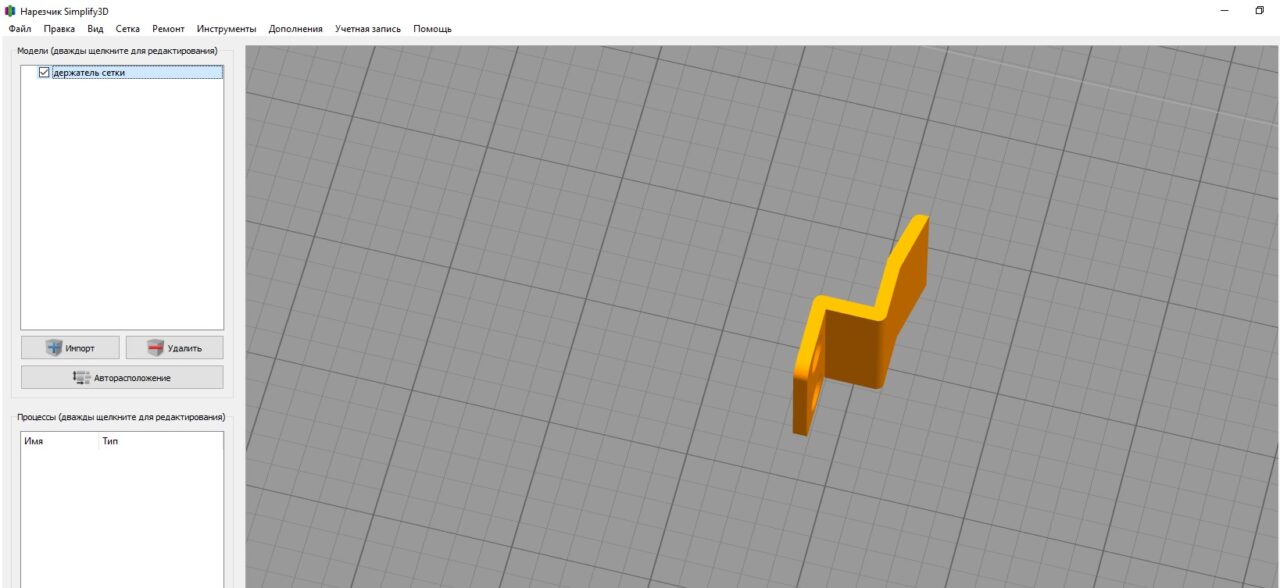
Task: Open the Правка menu
Action: click(59, 29)
